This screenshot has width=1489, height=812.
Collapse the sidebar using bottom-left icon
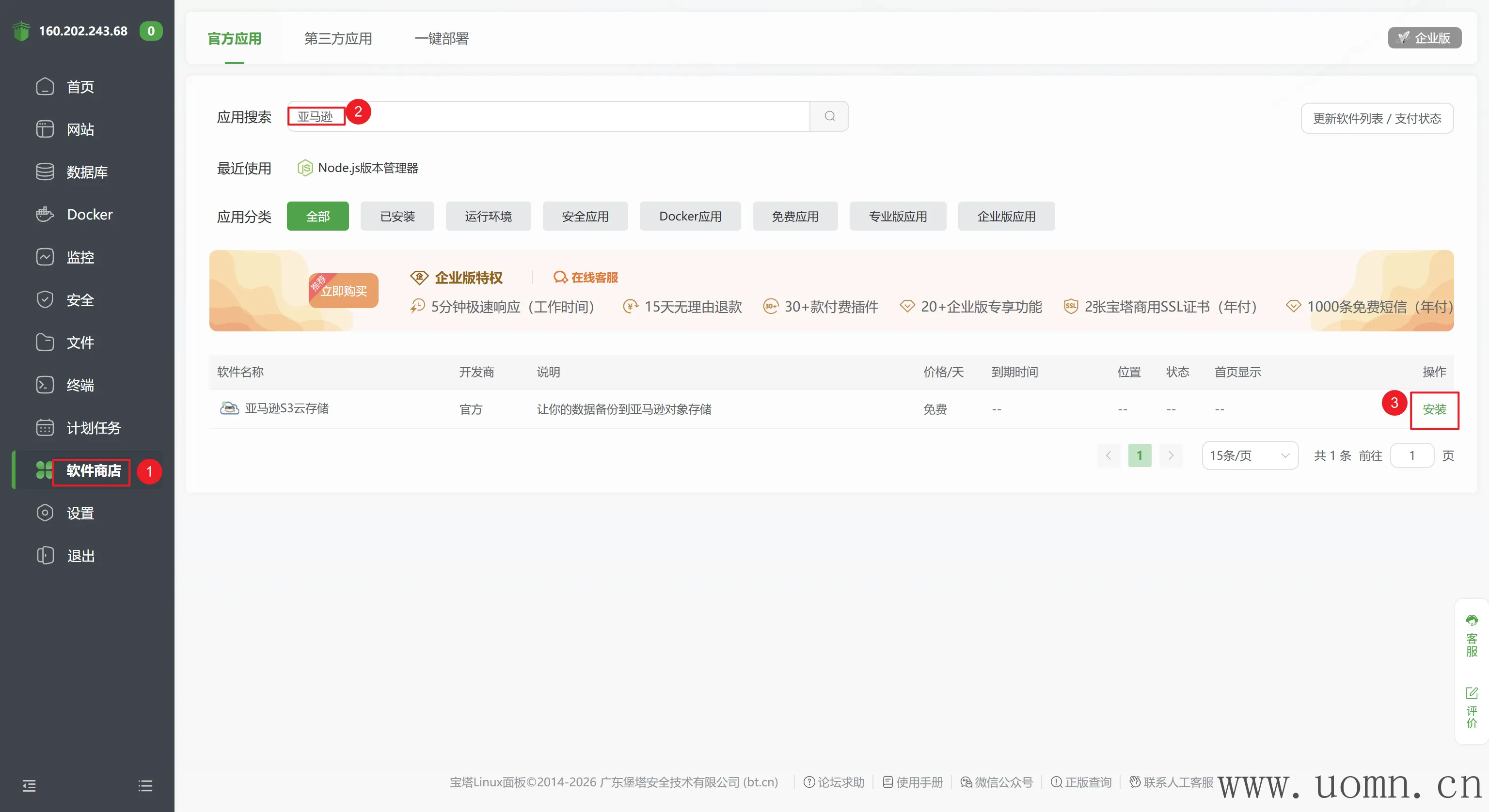pyautogui.click(x=29, y=785)
